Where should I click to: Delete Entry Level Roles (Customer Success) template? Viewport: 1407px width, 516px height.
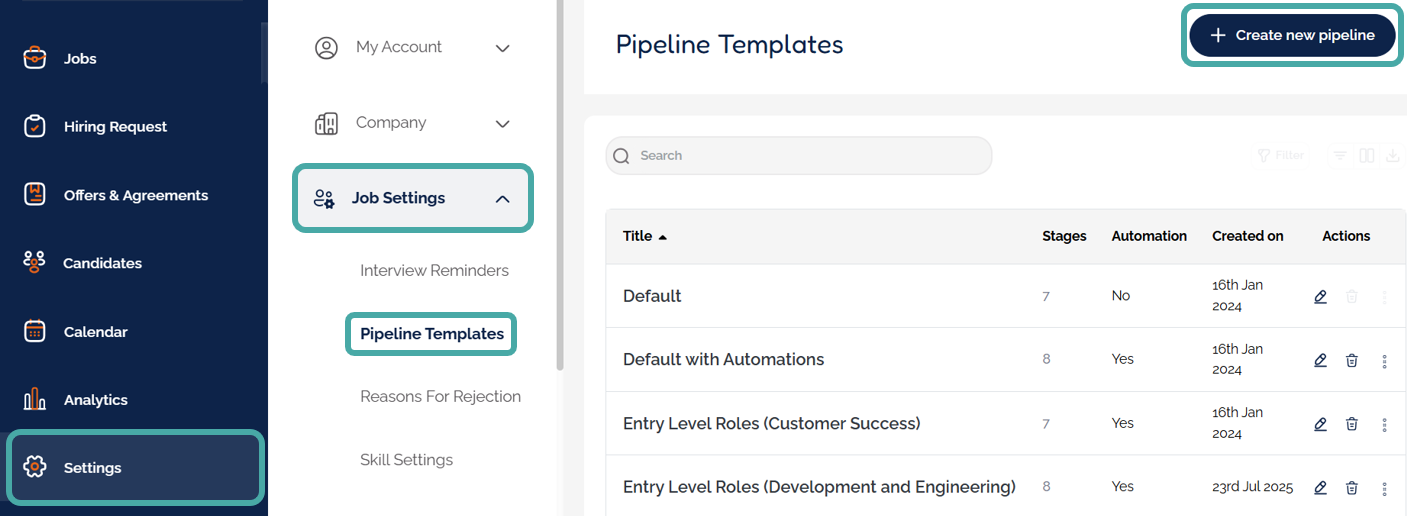pos(1351,424)
